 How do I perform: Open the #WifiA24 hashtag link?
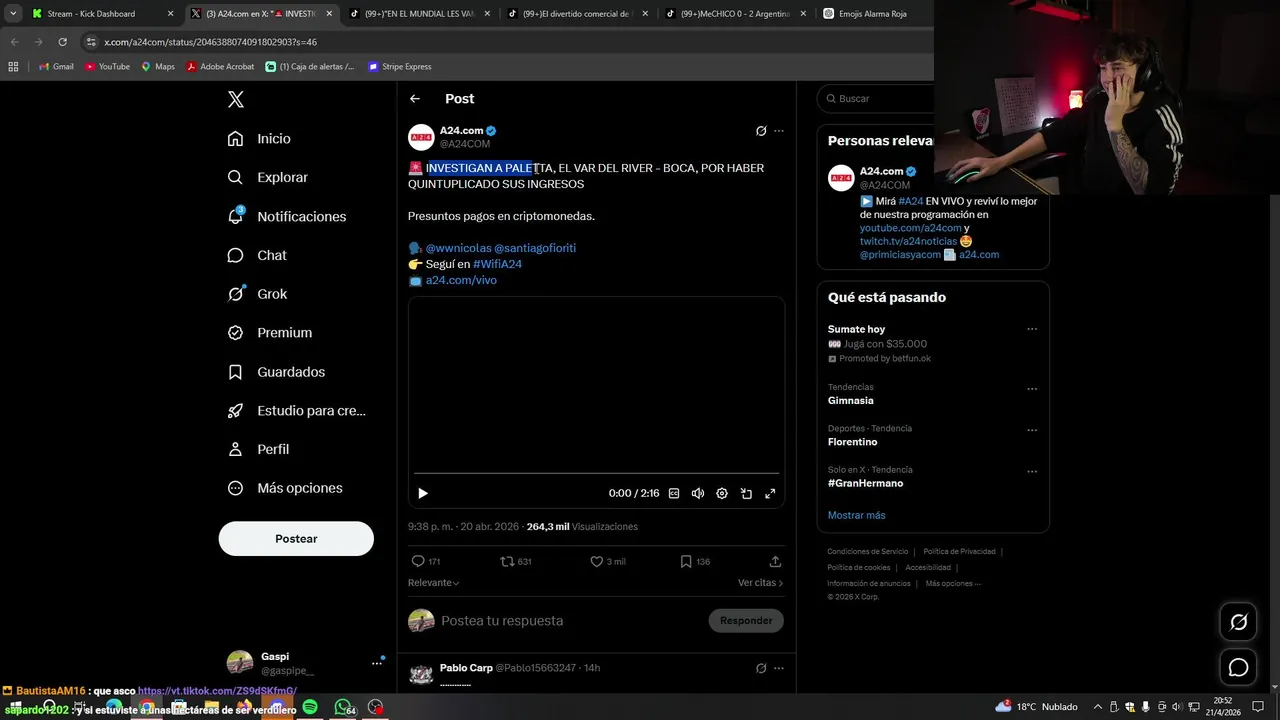(497, 264)
